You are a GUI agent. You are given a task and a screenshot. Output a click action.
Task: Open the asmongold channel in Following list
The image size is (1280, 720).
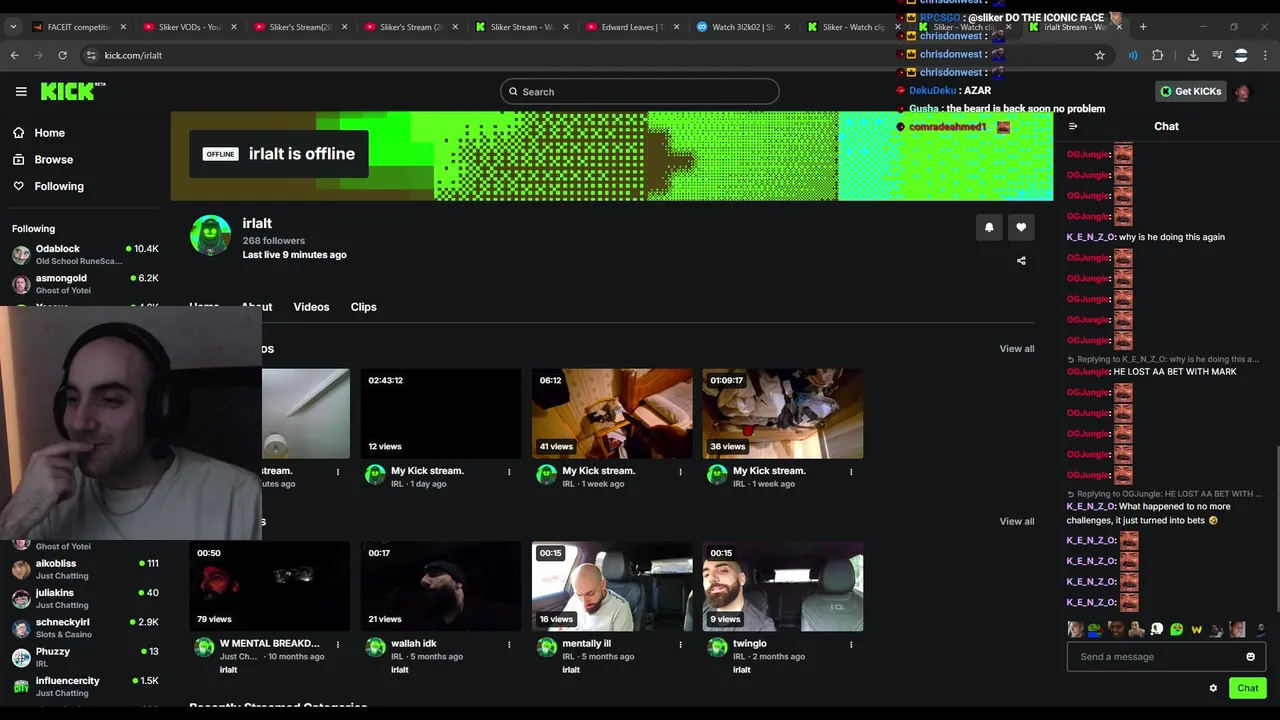(85, 284)
